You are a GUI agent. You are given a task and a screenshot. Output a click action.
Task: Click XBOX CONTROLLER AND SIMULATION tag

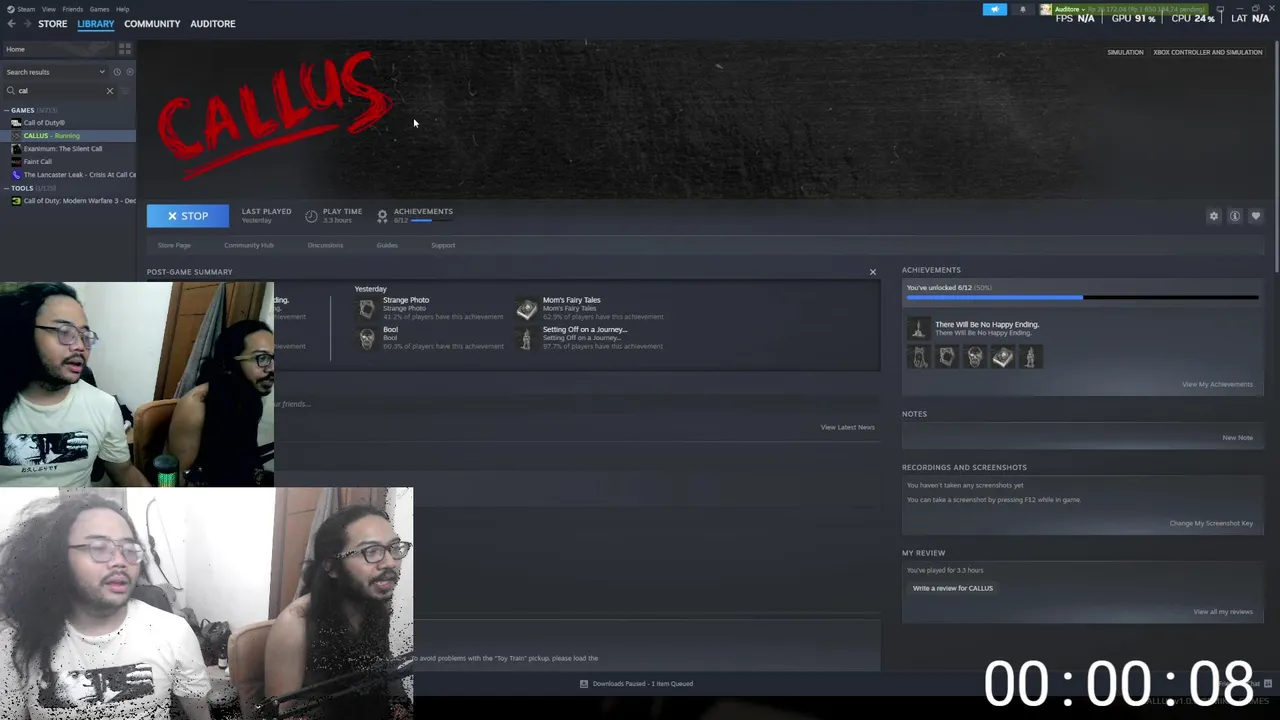tap(1208, 52)
